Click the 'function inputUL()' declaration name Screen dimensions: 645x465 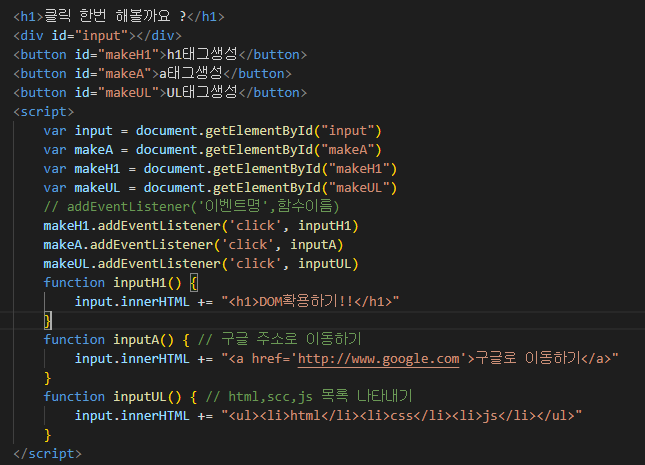pyautogui.click(x=139, y=397)
